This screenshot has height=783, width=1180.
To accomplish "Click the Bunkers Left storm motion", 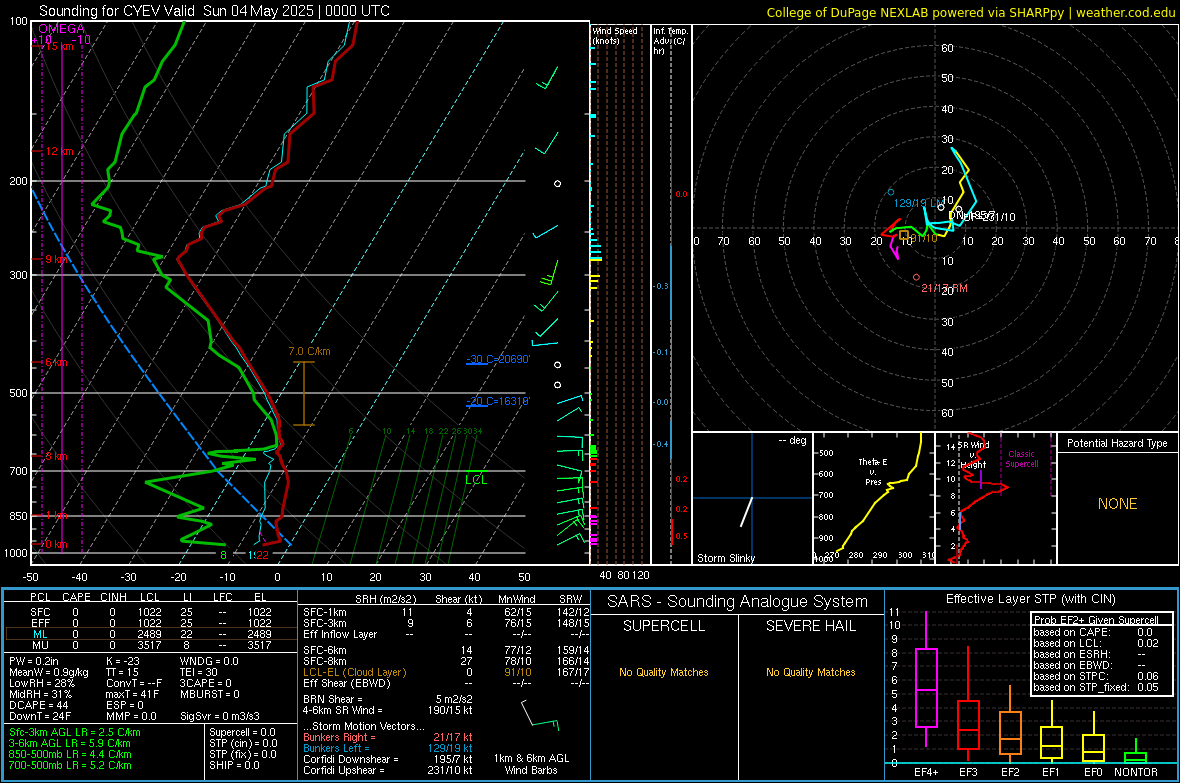I will click(x=388, y=748).
